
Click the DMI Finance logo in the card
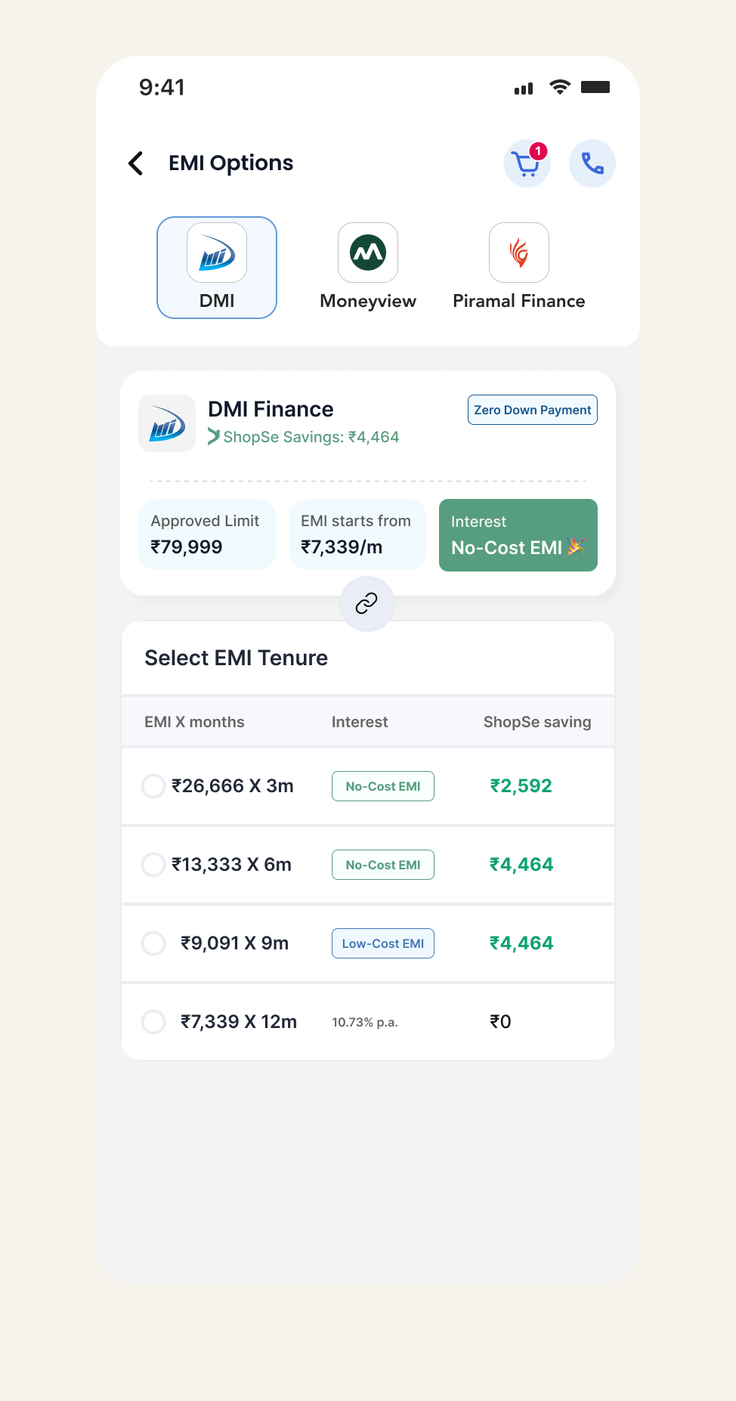pos(167,423)
